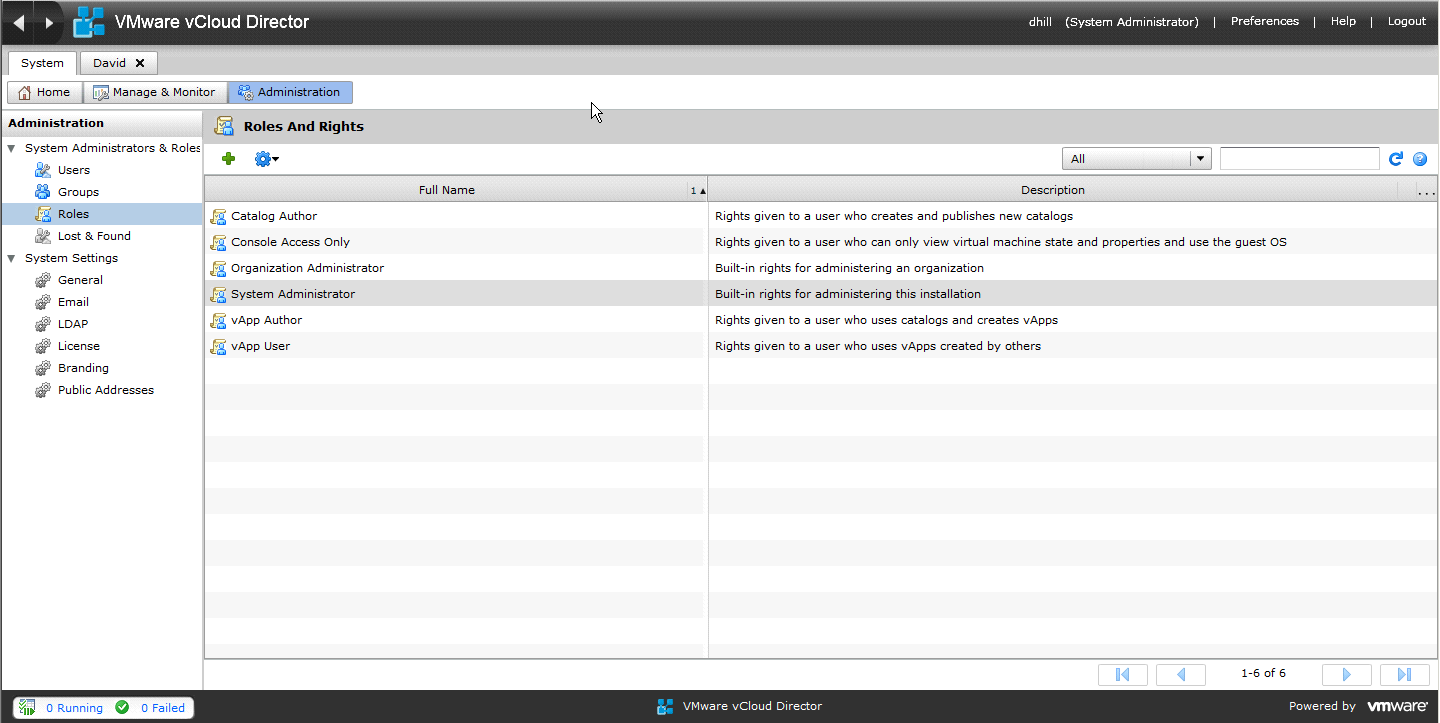Click the vApp User role icon
Image resolution: width=1440 pixels, height=723 pixels.
point(219,346)
